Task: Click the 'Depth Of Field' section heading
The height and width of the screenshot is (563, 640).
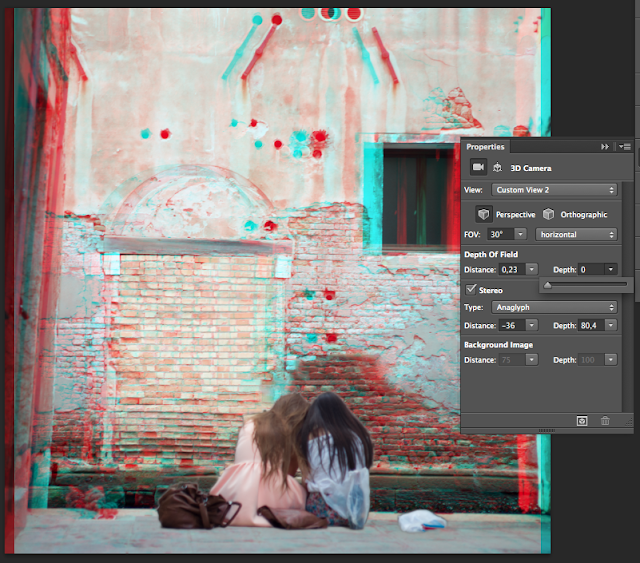Action: pyautogui.click(x=491, y=254)
